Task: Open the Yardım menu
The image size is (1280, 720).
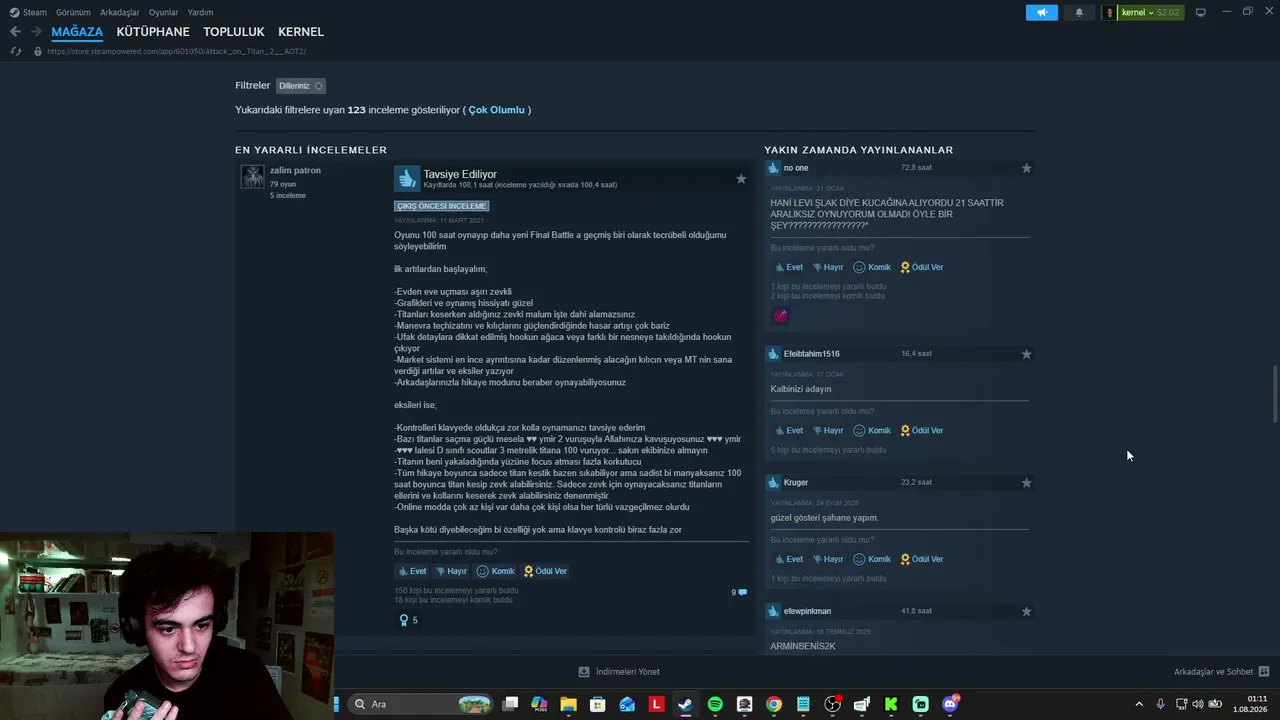Action: click(x=200, y=13)
